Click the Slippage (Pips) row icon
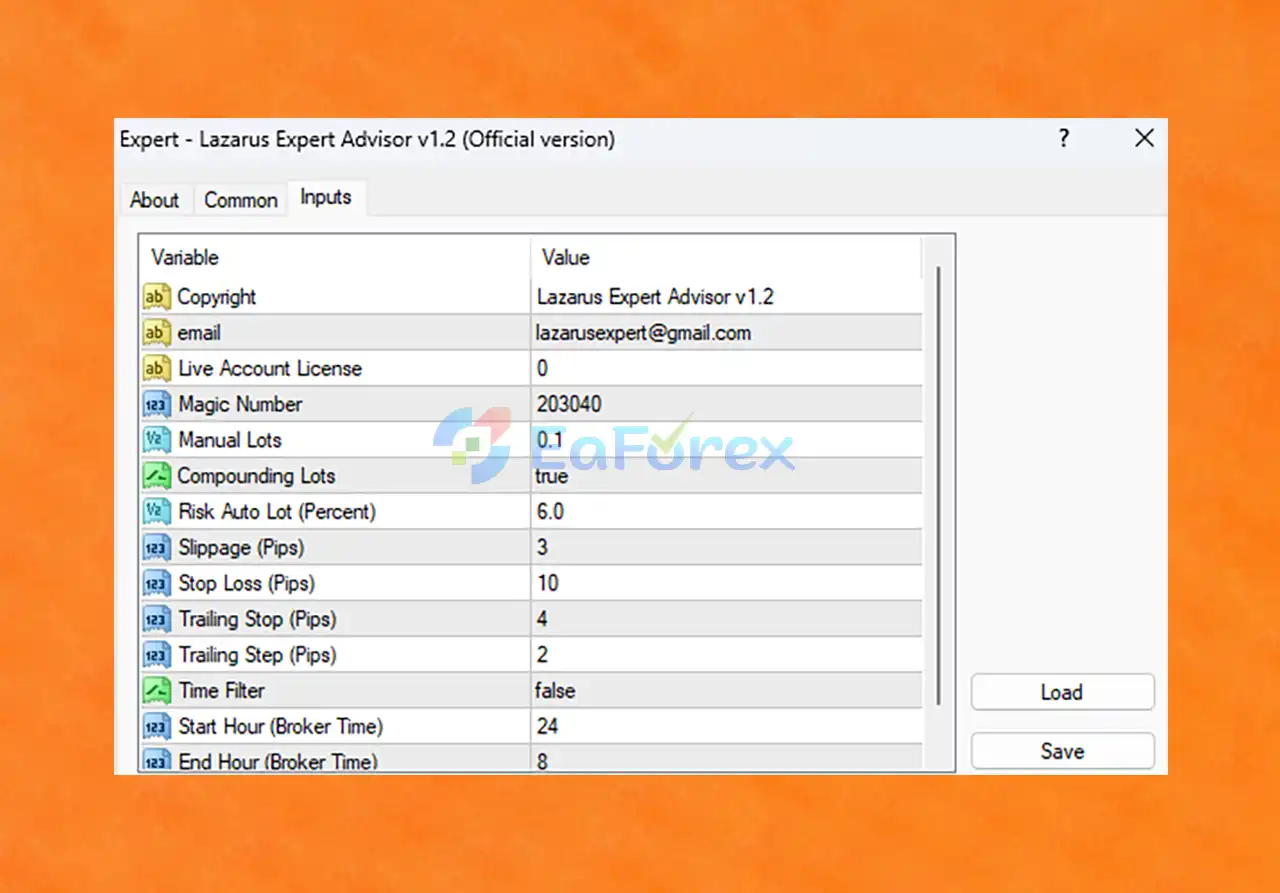The height and width of the screenshot is (893, 1280). tap(157, 548)
